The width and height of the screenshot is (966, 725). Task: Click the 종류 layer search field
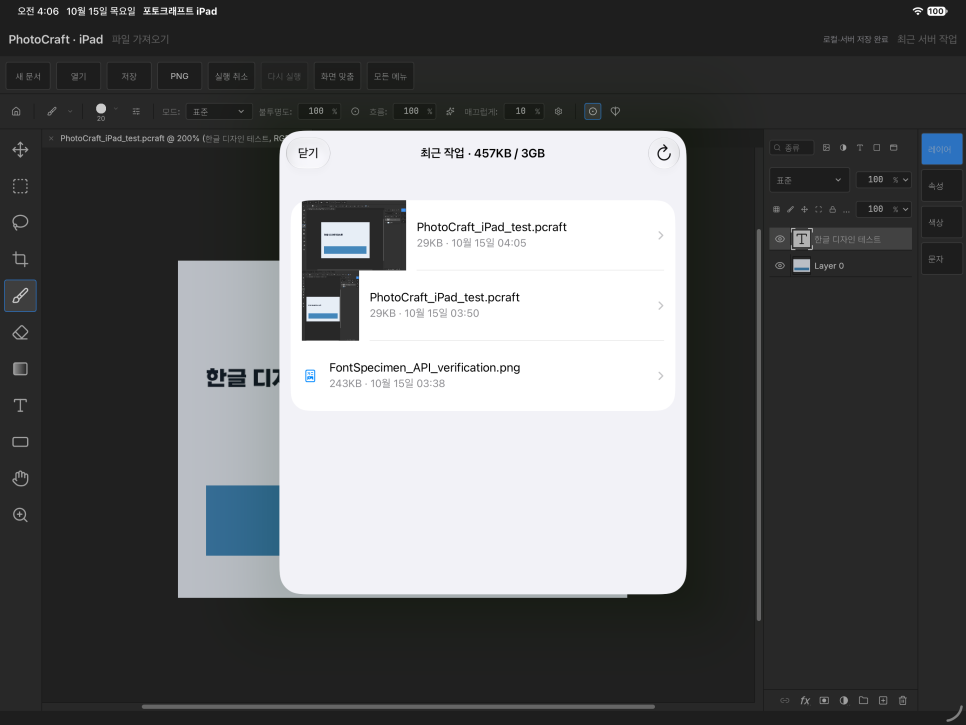[x=792, y=148]
